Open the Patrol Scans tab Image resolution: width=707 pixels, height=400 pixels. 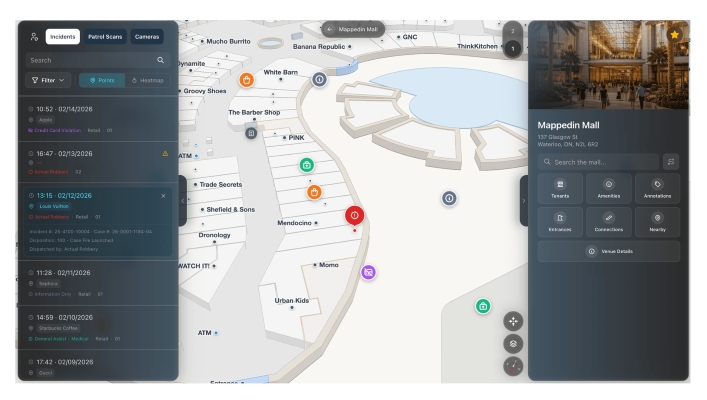[105, 37]
